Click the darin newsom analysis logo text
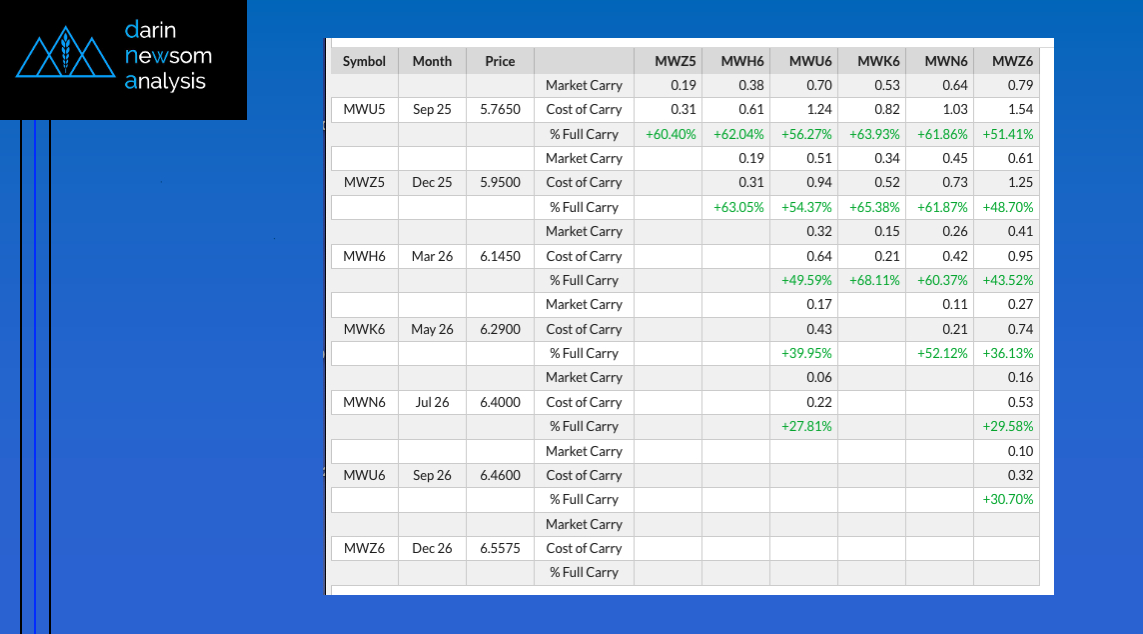 [168, 56]
